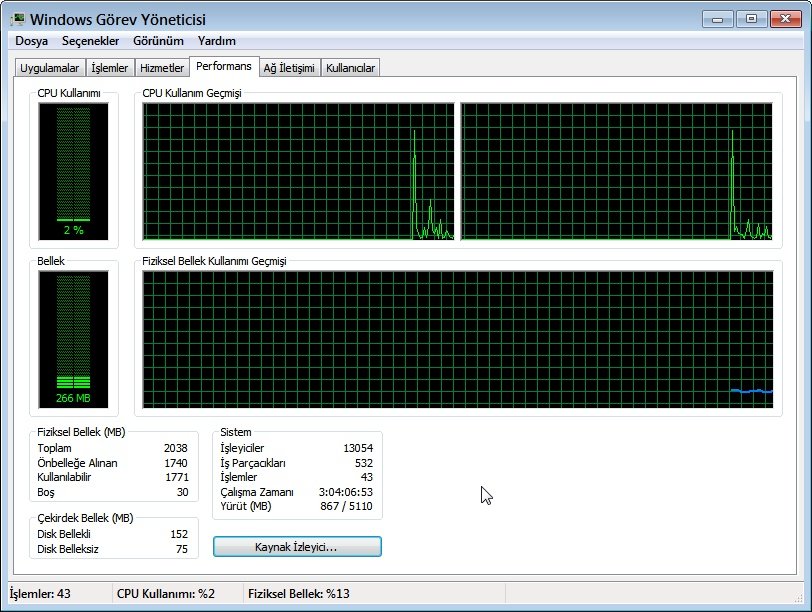The image size is (812, 612).
Task: Open the Dosya menu
Action: tap(32, 41)
